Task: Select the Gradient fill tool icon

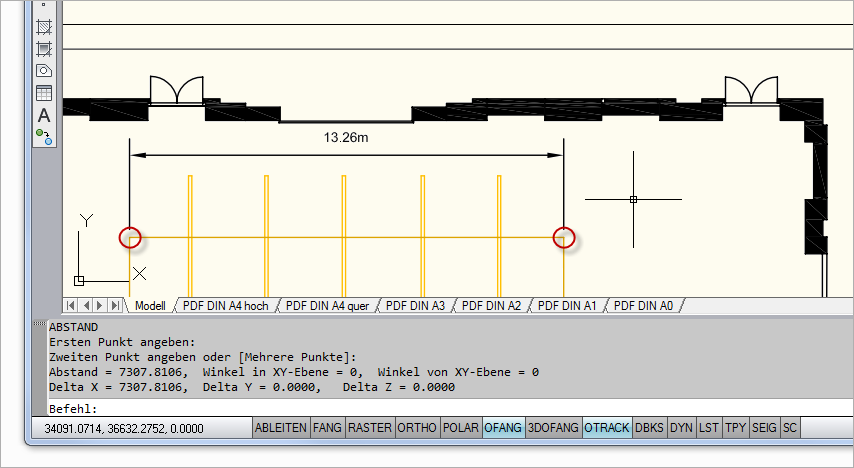Action: (44, 49)
